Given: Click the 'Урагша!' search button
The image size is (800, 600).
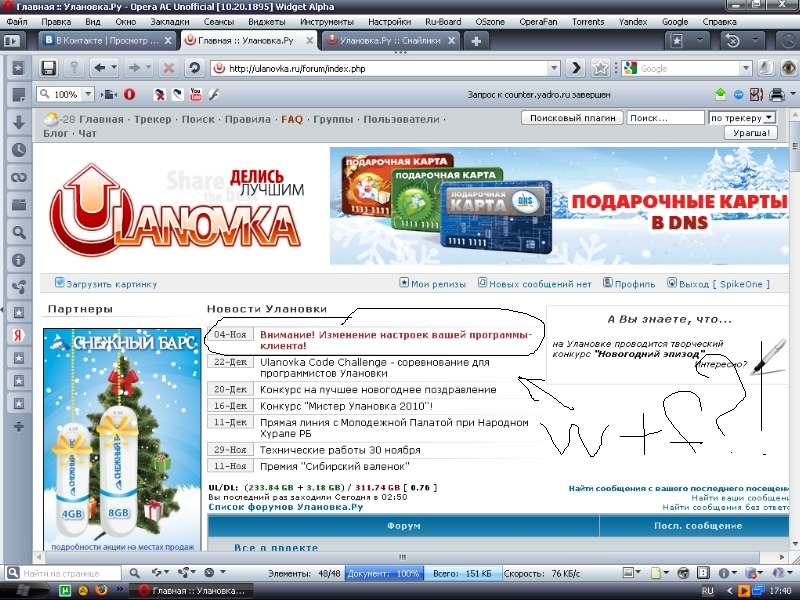Looking at the screenshot, I should (751, 133).
